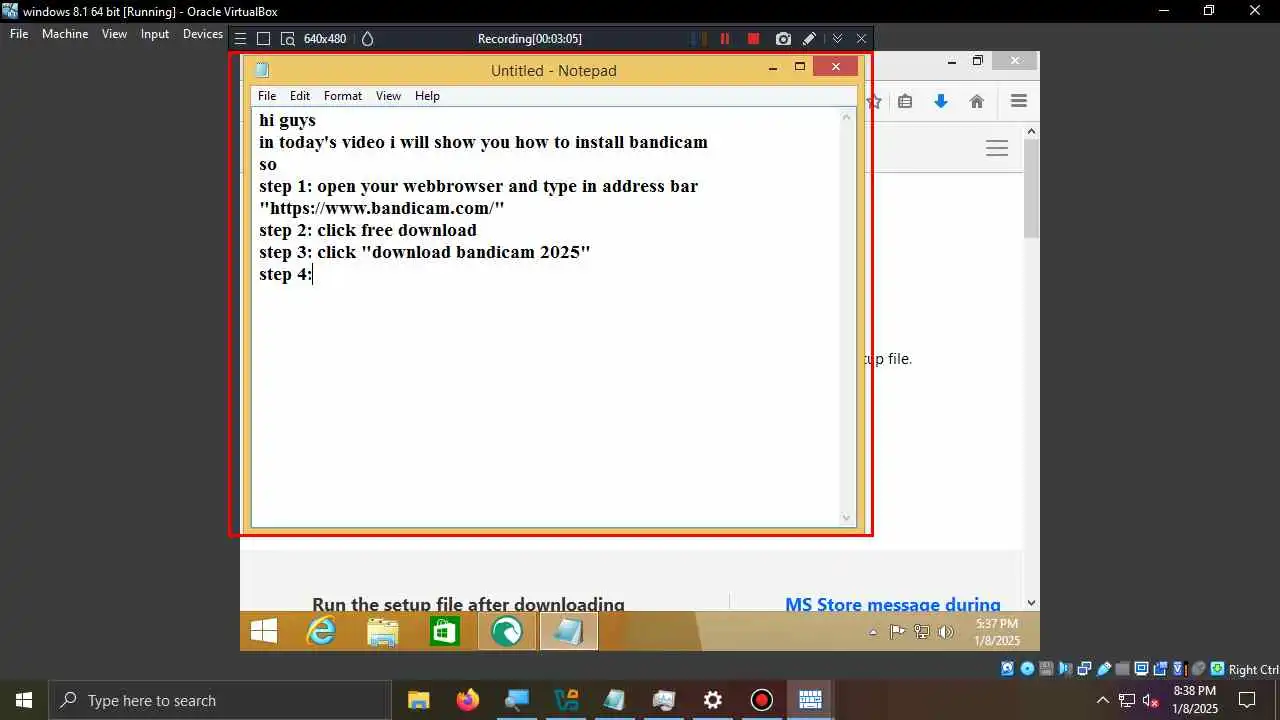Open Windows Store in guest taskbar
1280x720 pixels.
pyautogui.click(x=444, y=631)
